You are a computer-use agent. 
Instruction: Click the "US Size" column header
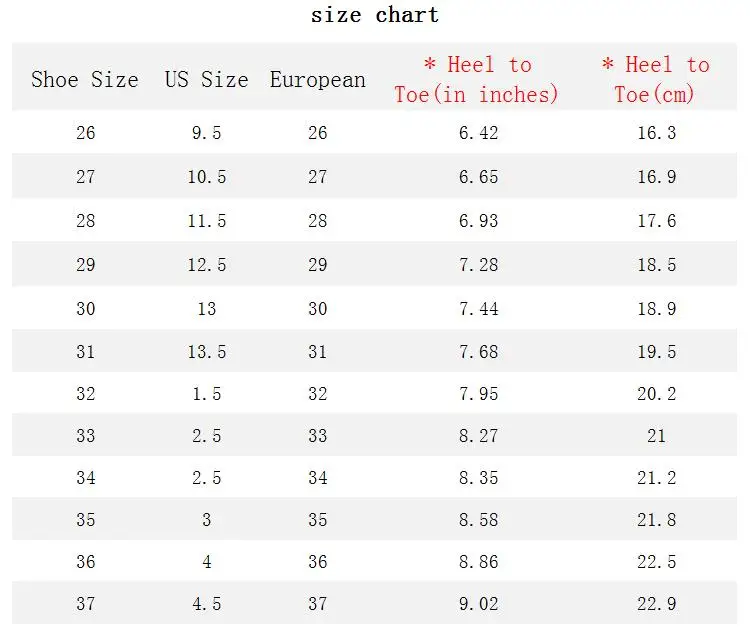(x=206, y=80)
